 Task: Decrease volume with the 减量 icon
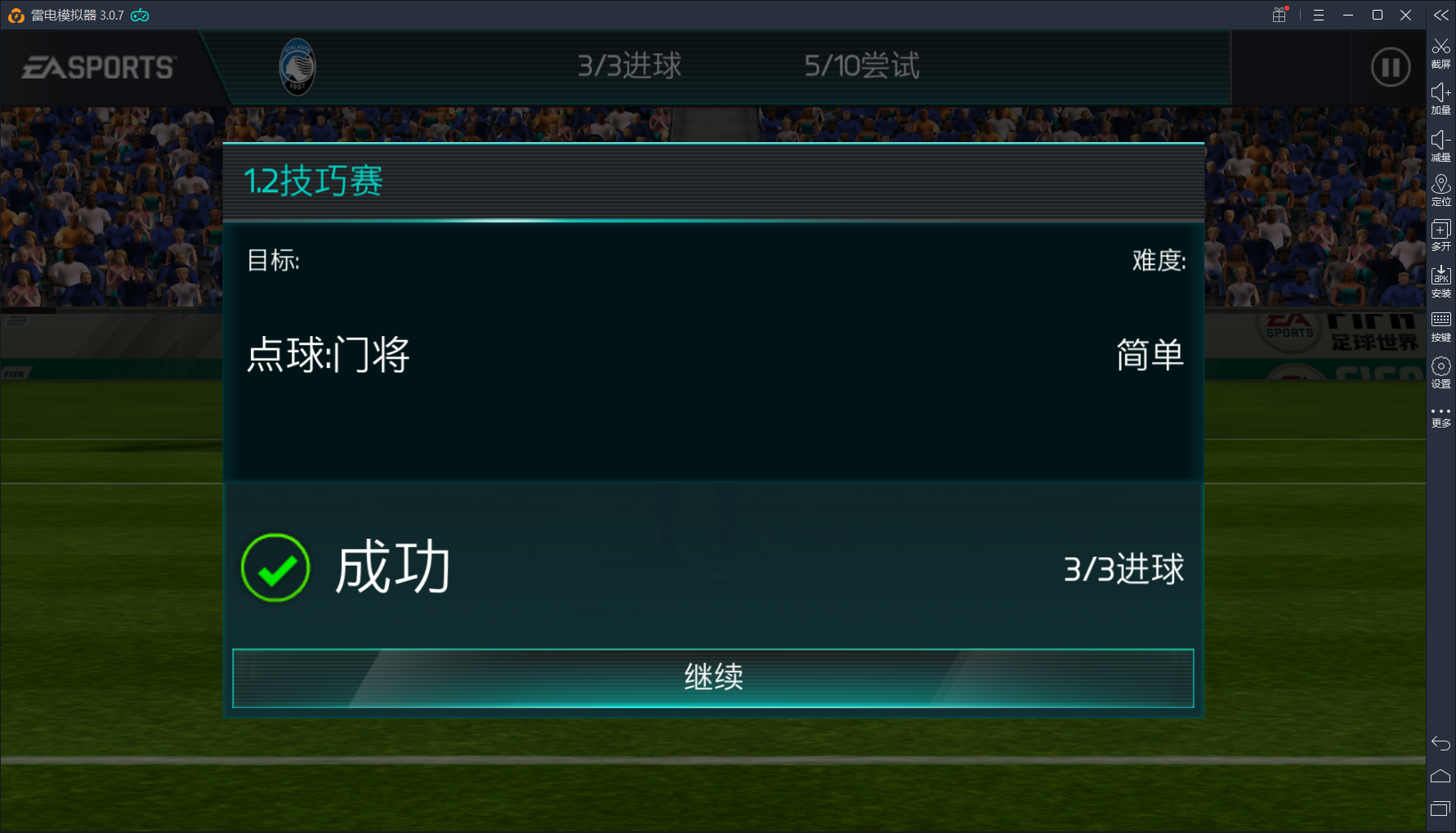point(1441,146)
